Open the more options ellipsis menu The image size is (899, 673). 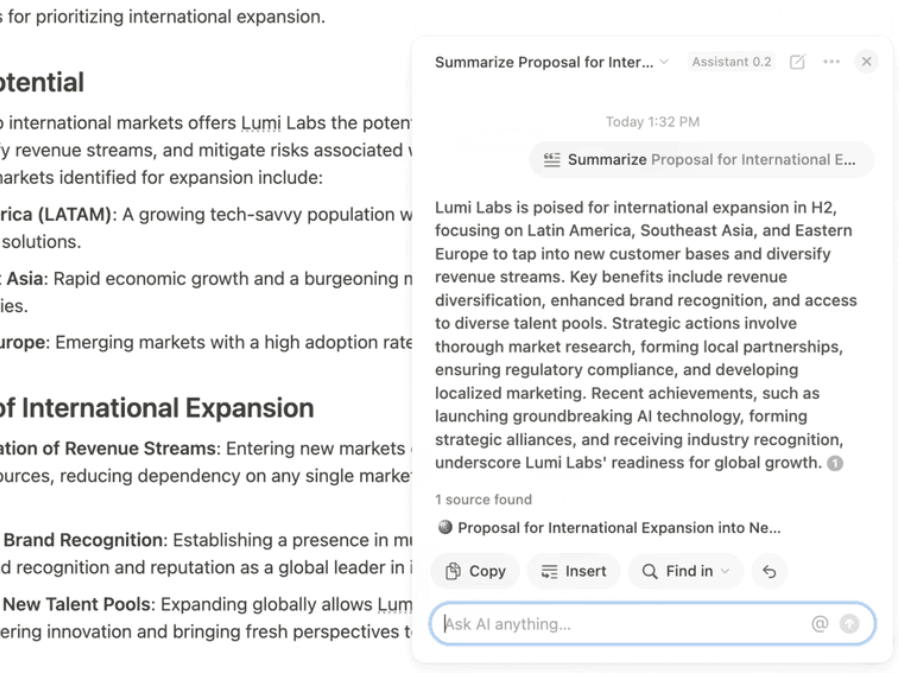(x=831, y=62)
